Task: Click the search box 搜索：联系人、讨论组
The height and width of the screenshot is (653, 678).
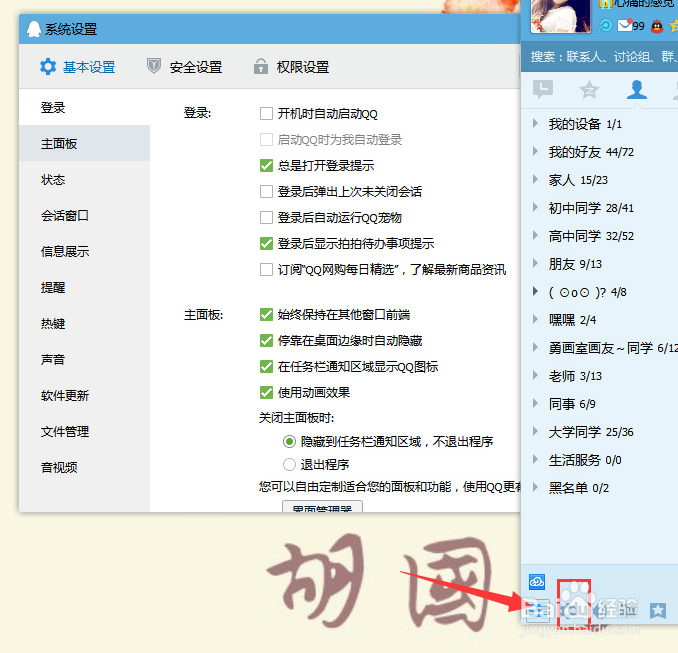Action: 599,57
